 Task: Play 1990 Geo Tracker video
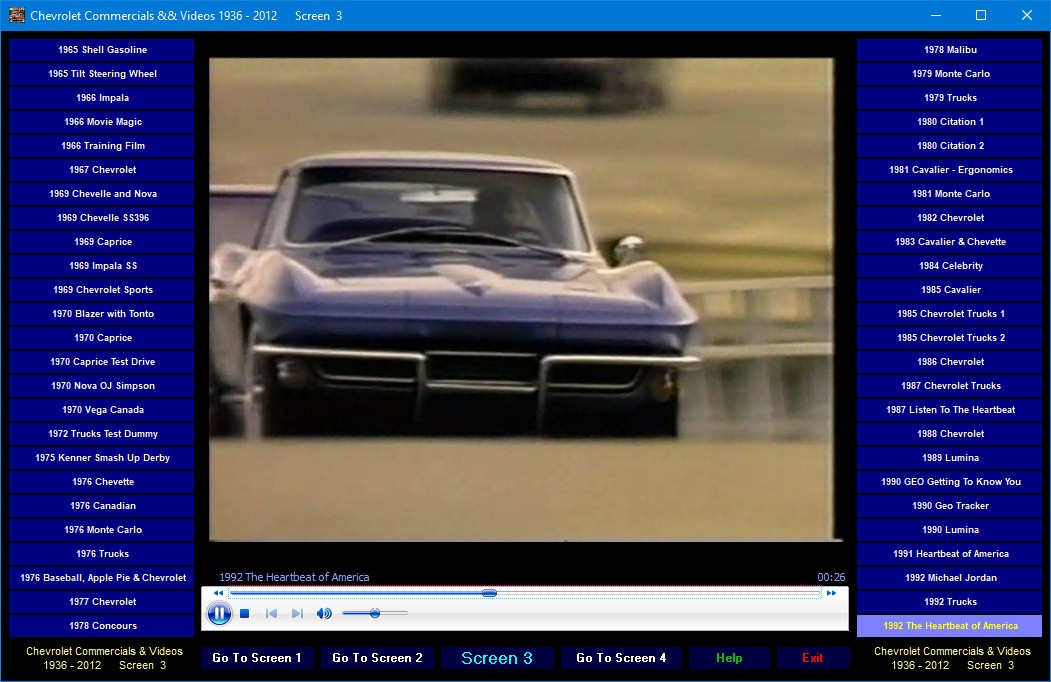coord(950,506)
